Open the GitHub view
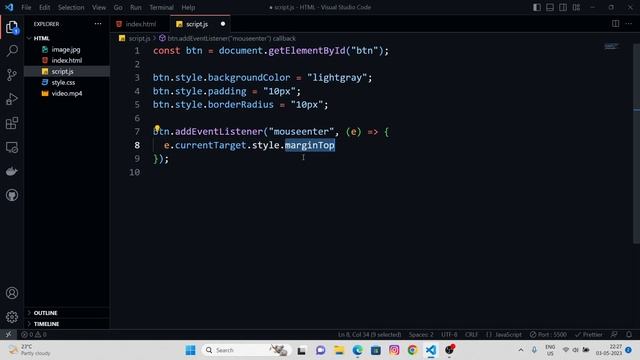The height and width of the screenshot is (360, 640). coord(12,195)
